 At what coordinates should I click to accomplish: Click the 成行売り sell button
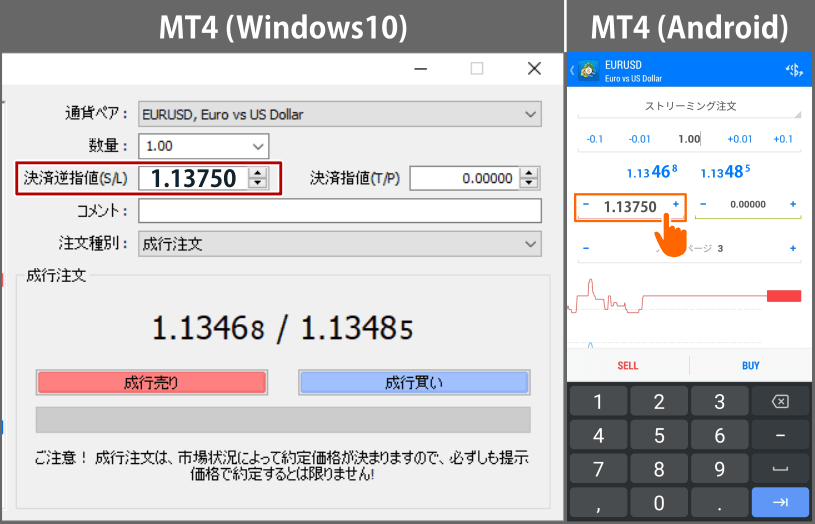[151, 383]
